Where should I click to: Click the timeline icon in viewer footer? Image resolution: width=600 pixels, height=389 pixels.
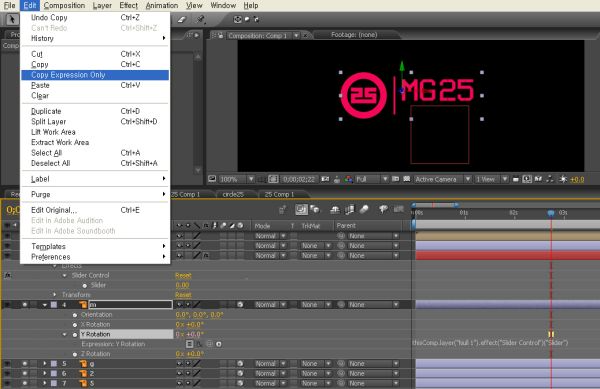tap(538, 179)
